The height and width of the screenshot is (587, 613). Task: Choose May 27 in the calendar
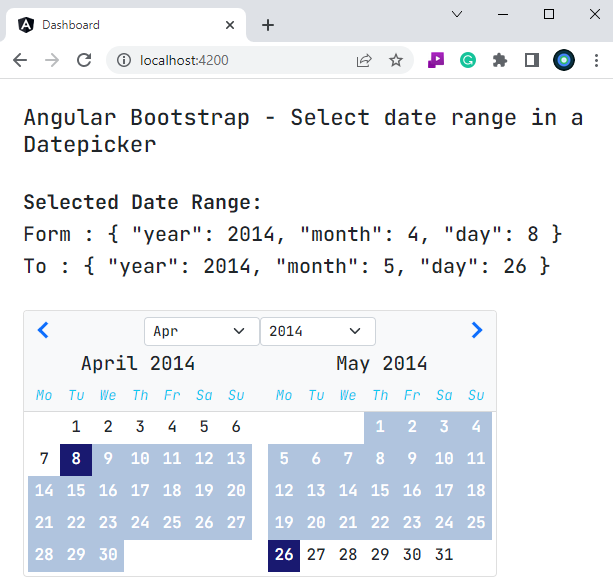tap(316, 554)
